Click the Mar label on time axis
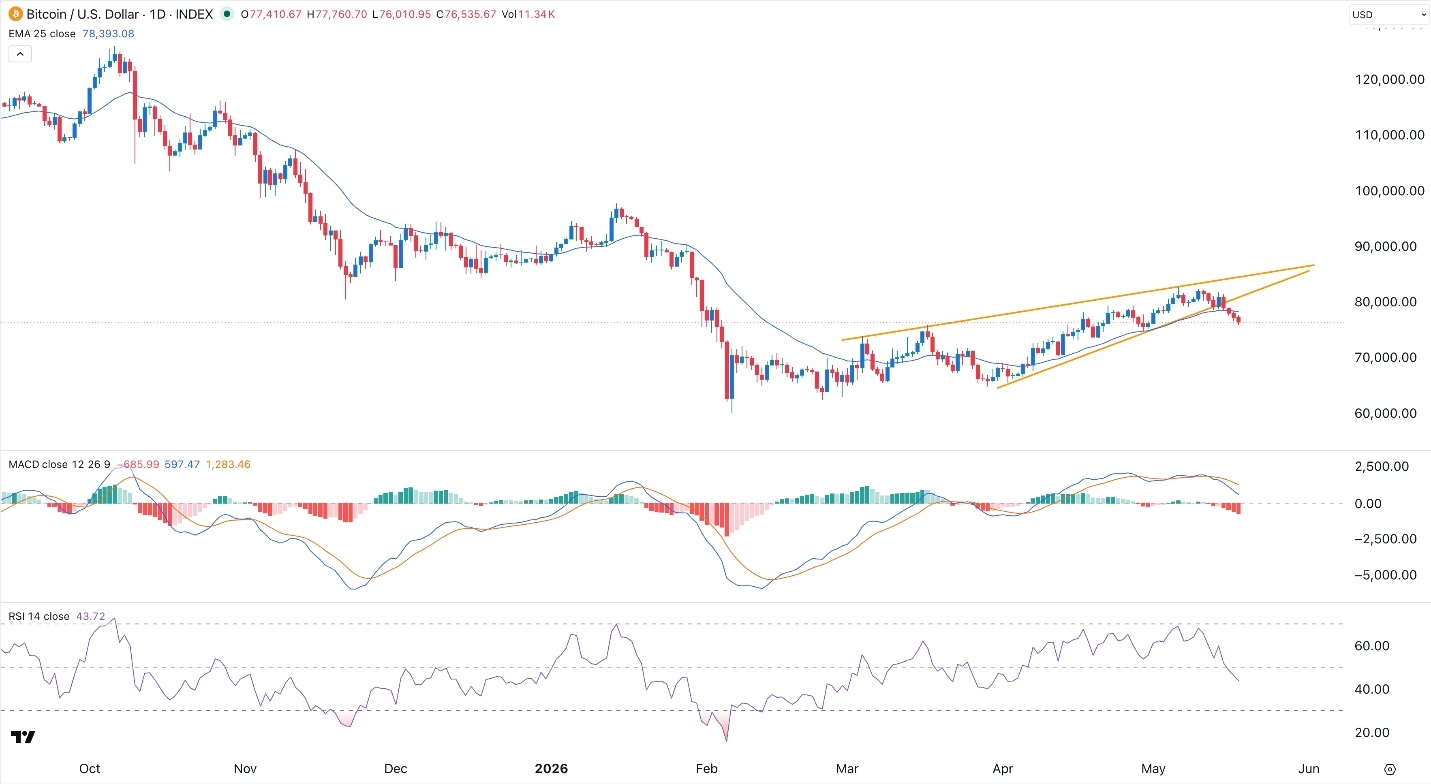 (x=847, y=769)
